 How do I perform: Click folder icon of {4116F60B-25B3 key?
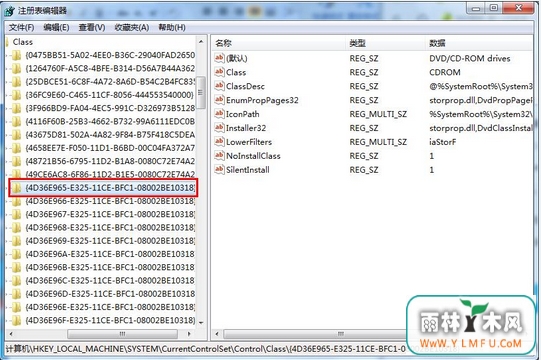[x=16, y=121]
